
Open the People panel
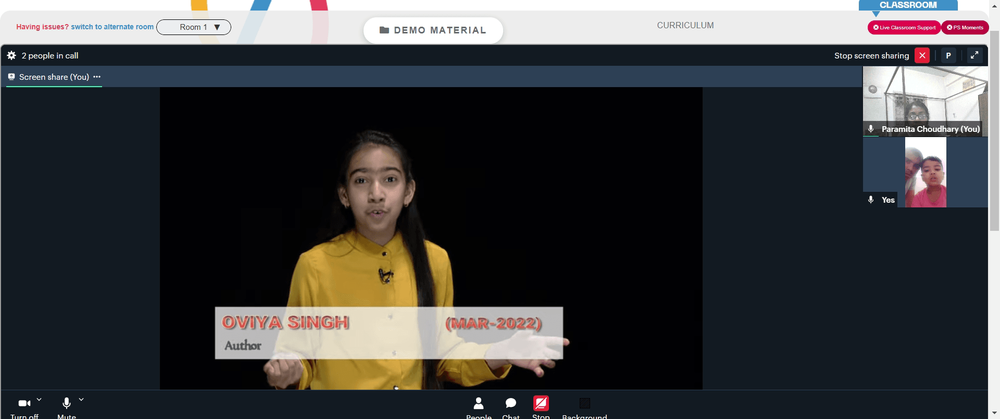[x=478, y=408]
